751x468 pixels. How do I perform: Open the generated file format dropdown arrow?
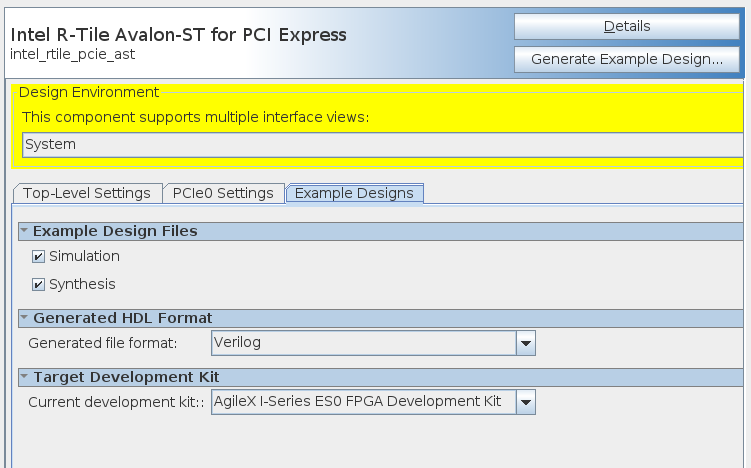pyautogui.click(x=526, y=343)
